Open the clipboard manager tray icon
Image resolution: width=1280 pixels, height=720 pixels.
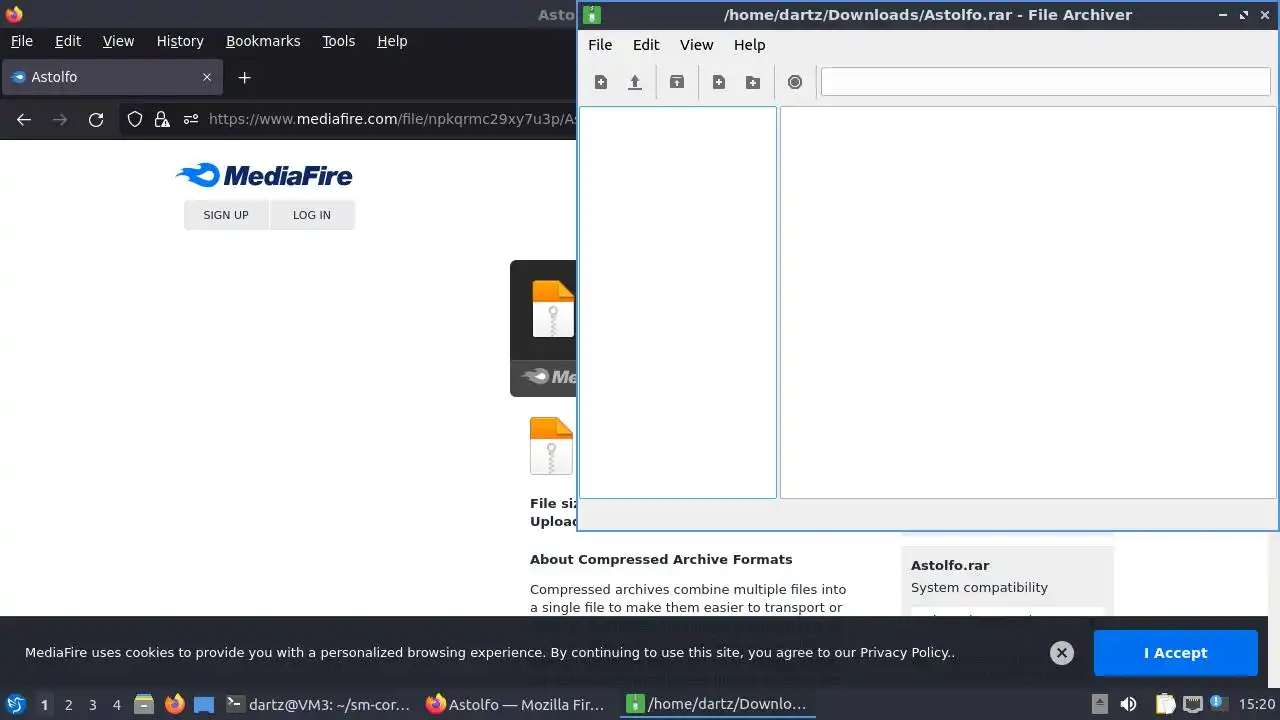pos(1165,704)
